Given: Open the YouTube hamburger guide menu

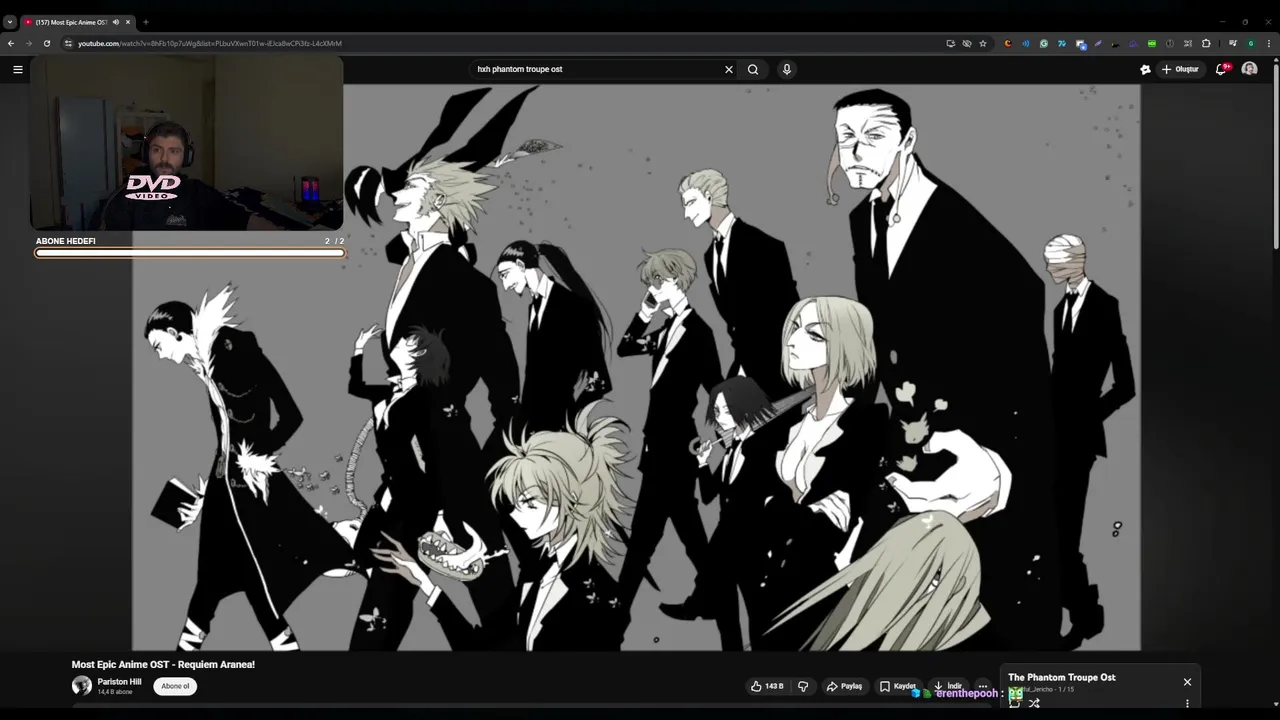Looking at the screenshot, I should [x=17, y=69].
